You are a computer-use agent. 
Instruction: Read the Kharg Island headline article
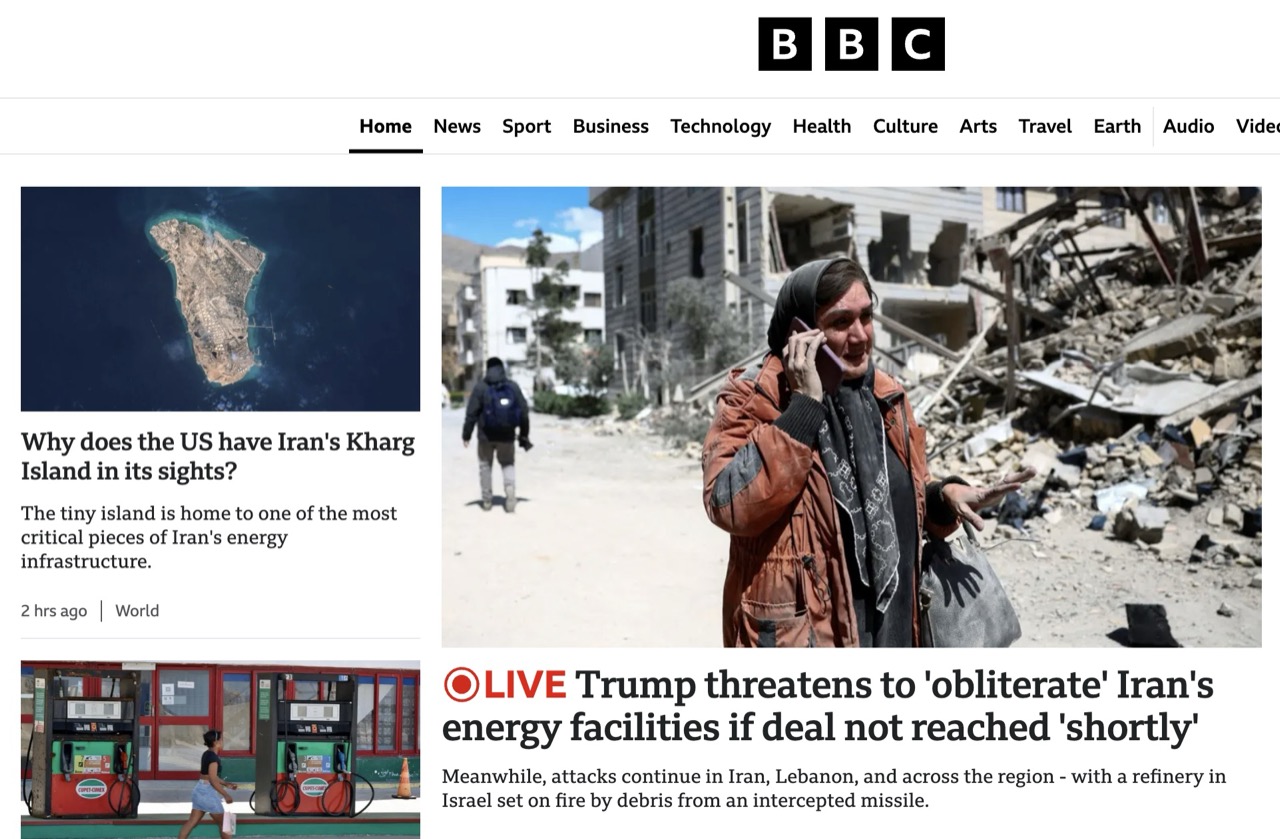coord(218,456)
